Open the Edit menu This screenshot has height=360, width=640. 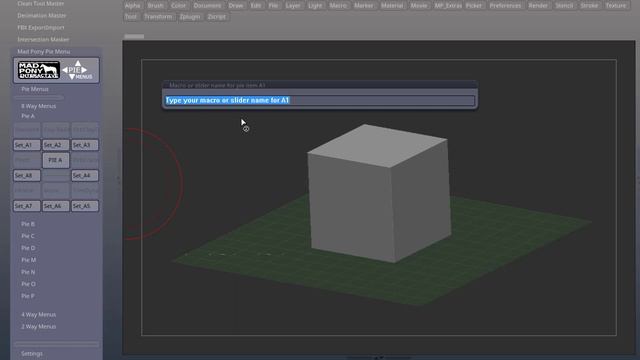click(256, 6)
